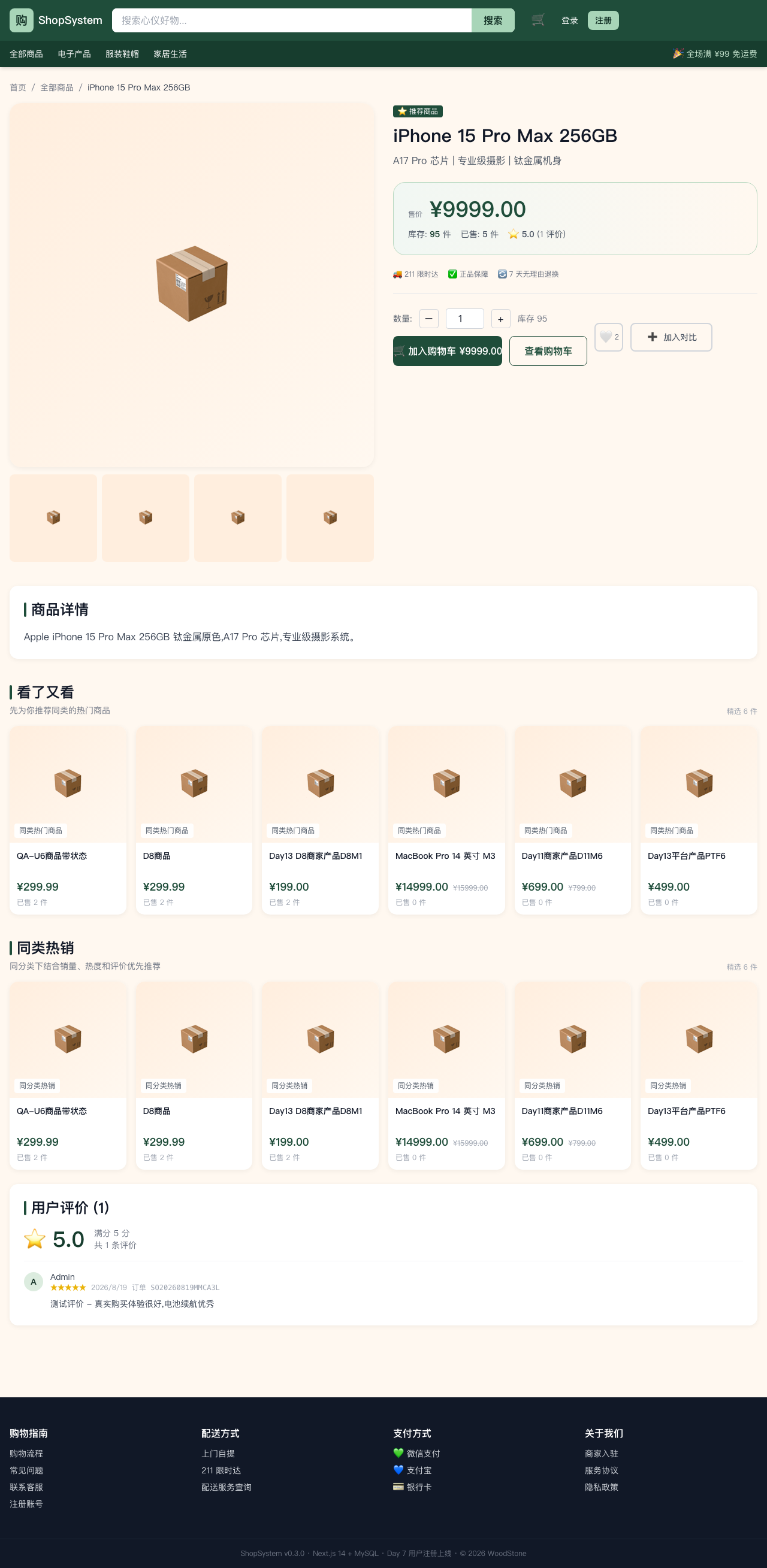Open 服务协议 footer link
The height and width of the screenshot is (1568, 767).
tap(601, 1470)
